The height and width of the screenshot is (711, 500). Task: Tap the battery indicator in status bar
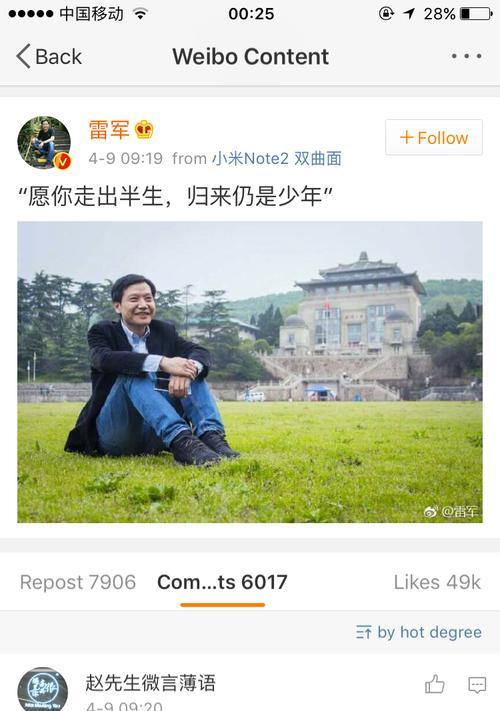coord(476,14)
